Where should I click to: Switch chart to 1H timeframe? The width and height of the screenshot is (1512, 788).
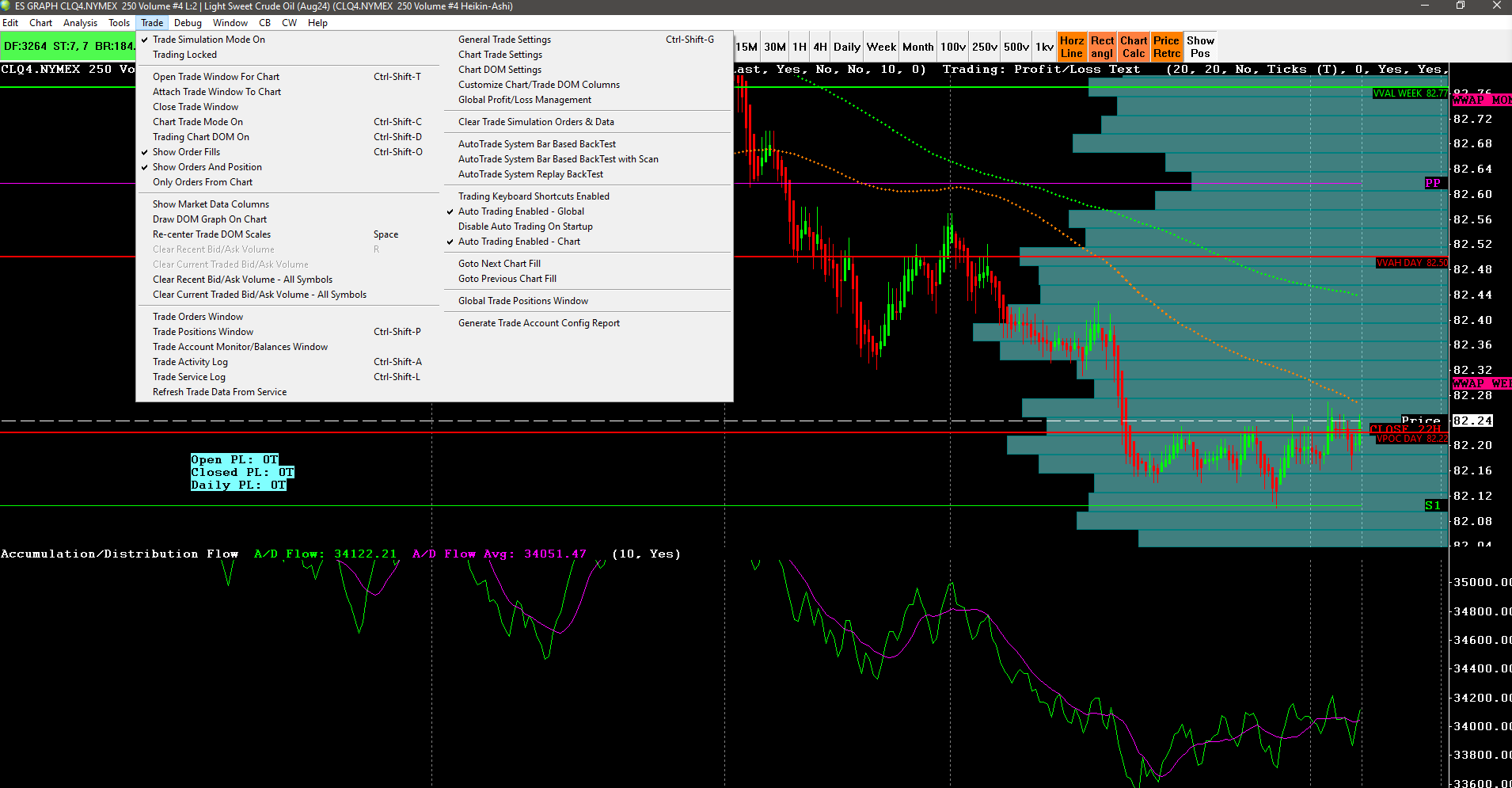tap(800, 47)
